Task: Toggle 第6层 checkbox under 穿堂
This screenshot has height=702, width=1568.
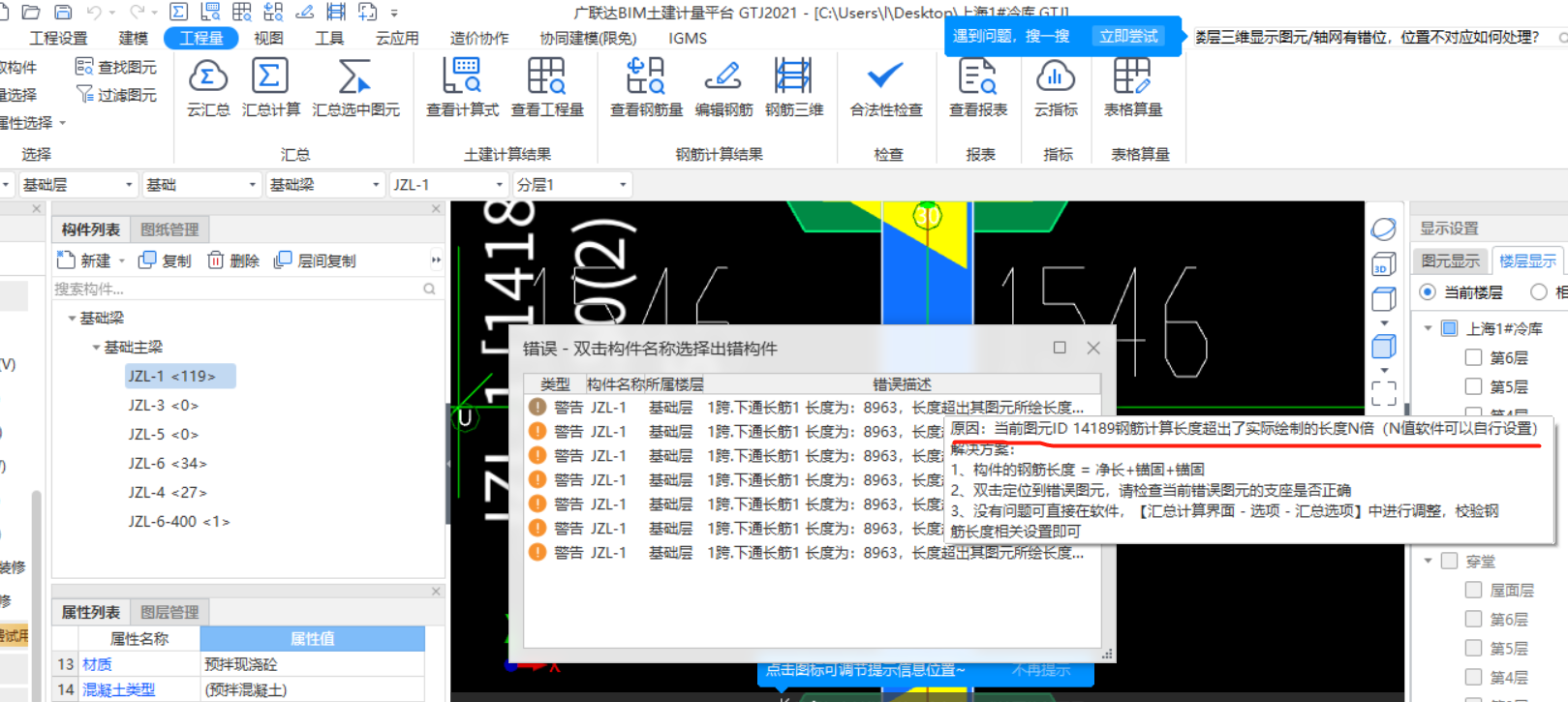Action: [1474, 619]
